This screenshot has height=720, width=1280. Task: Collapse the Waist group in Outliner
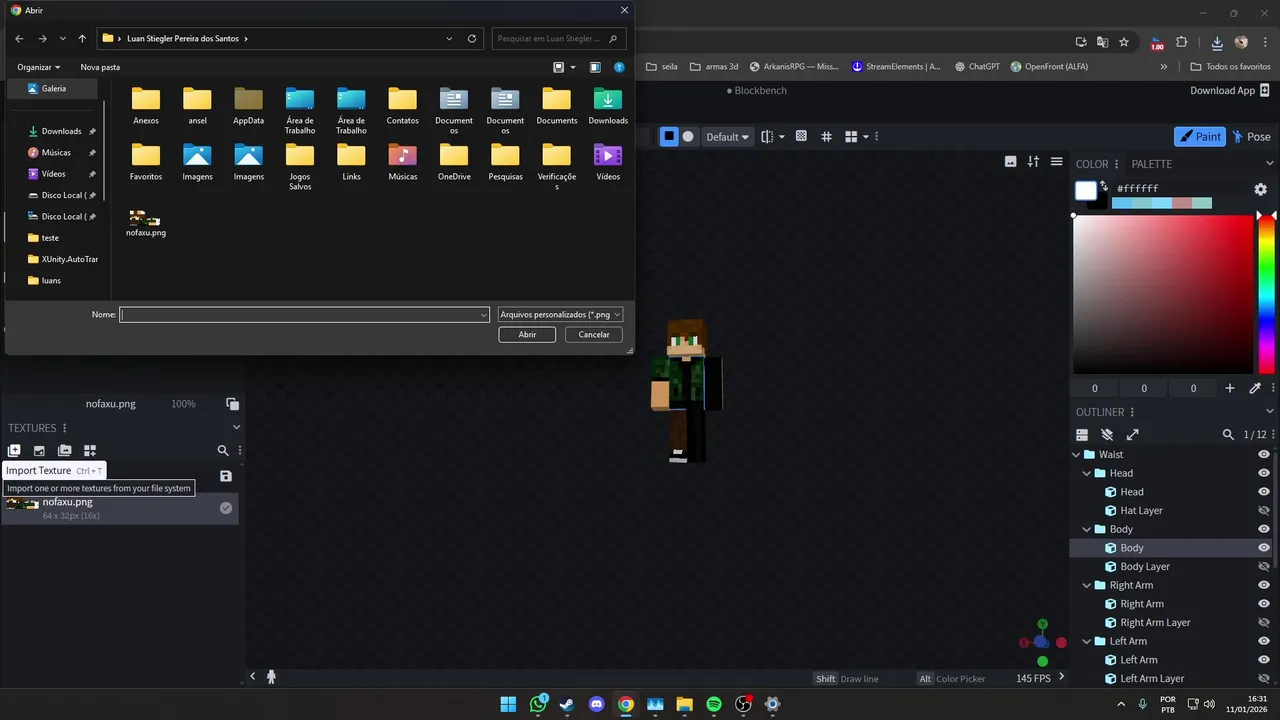(x=1076, y=454)
